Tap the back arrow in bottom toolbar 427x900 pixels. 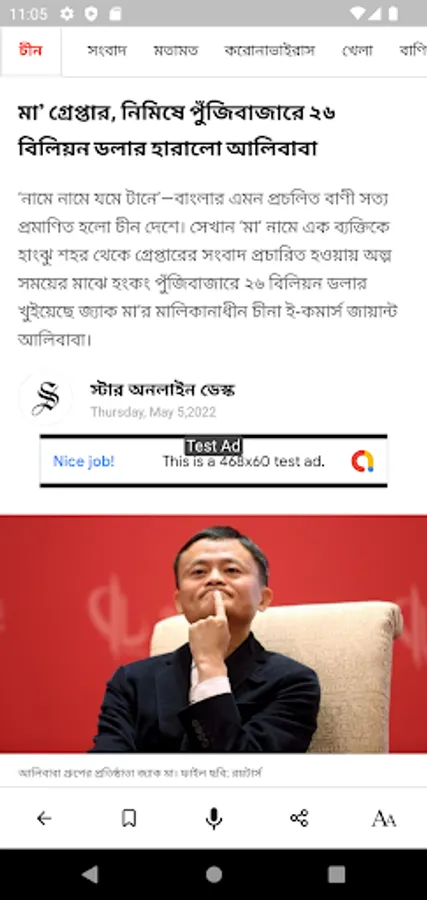[44, 818]
